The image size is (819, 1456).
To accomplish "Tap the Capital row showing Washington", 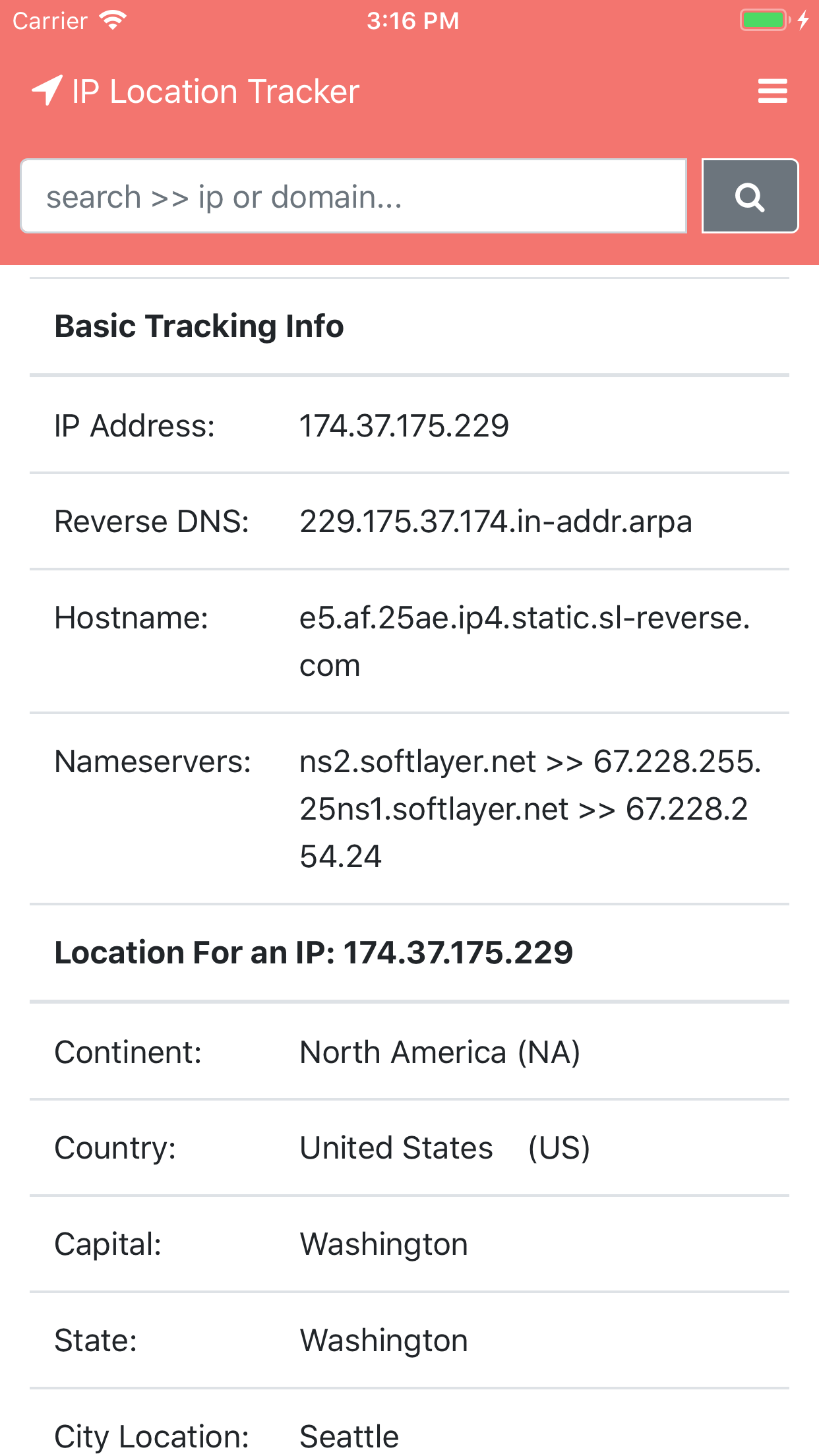I will tap(383, 1244).
